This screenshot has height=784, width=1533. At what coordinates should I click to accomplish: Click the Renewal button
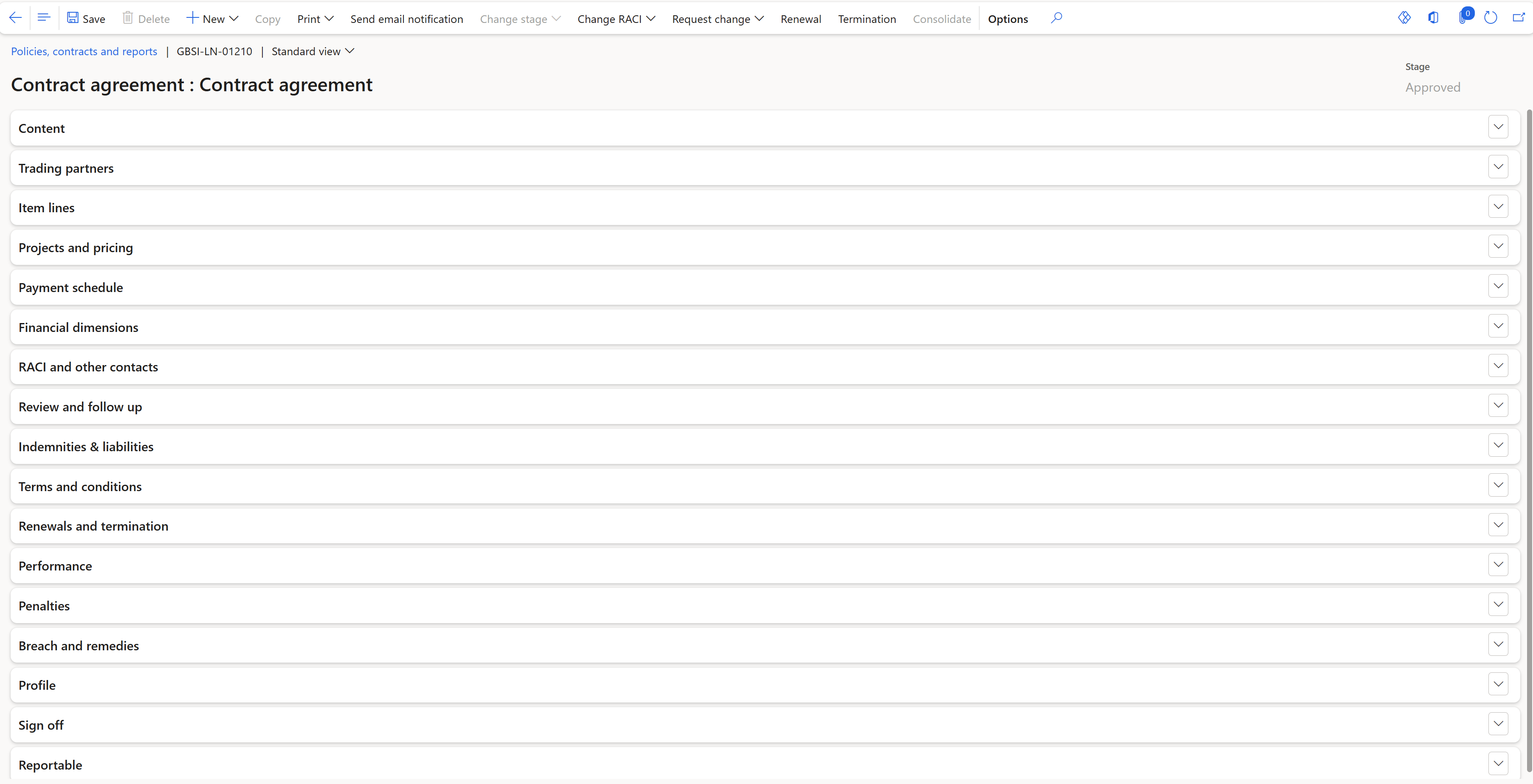click(800, 18)
